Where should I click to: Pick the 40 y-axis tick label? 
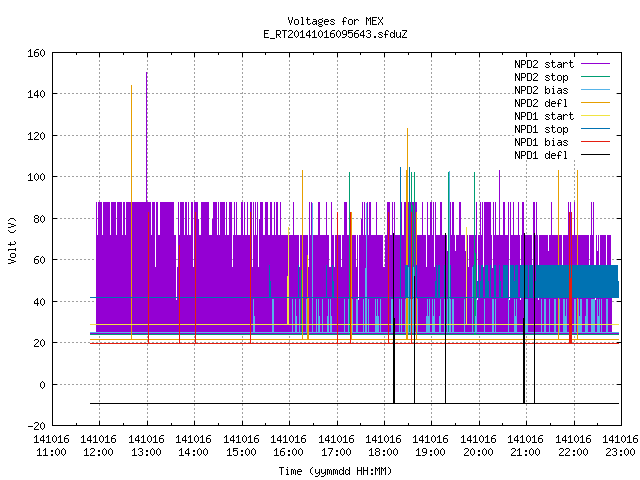tap(39, 302)
